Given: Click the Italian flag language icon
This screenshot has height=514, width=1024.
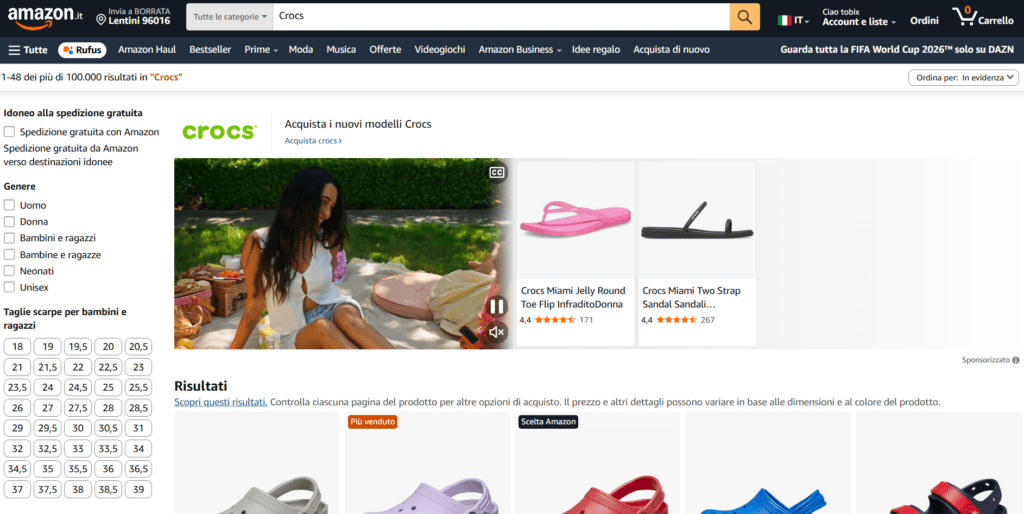Looking at the screenshot, I should [784, 20].
